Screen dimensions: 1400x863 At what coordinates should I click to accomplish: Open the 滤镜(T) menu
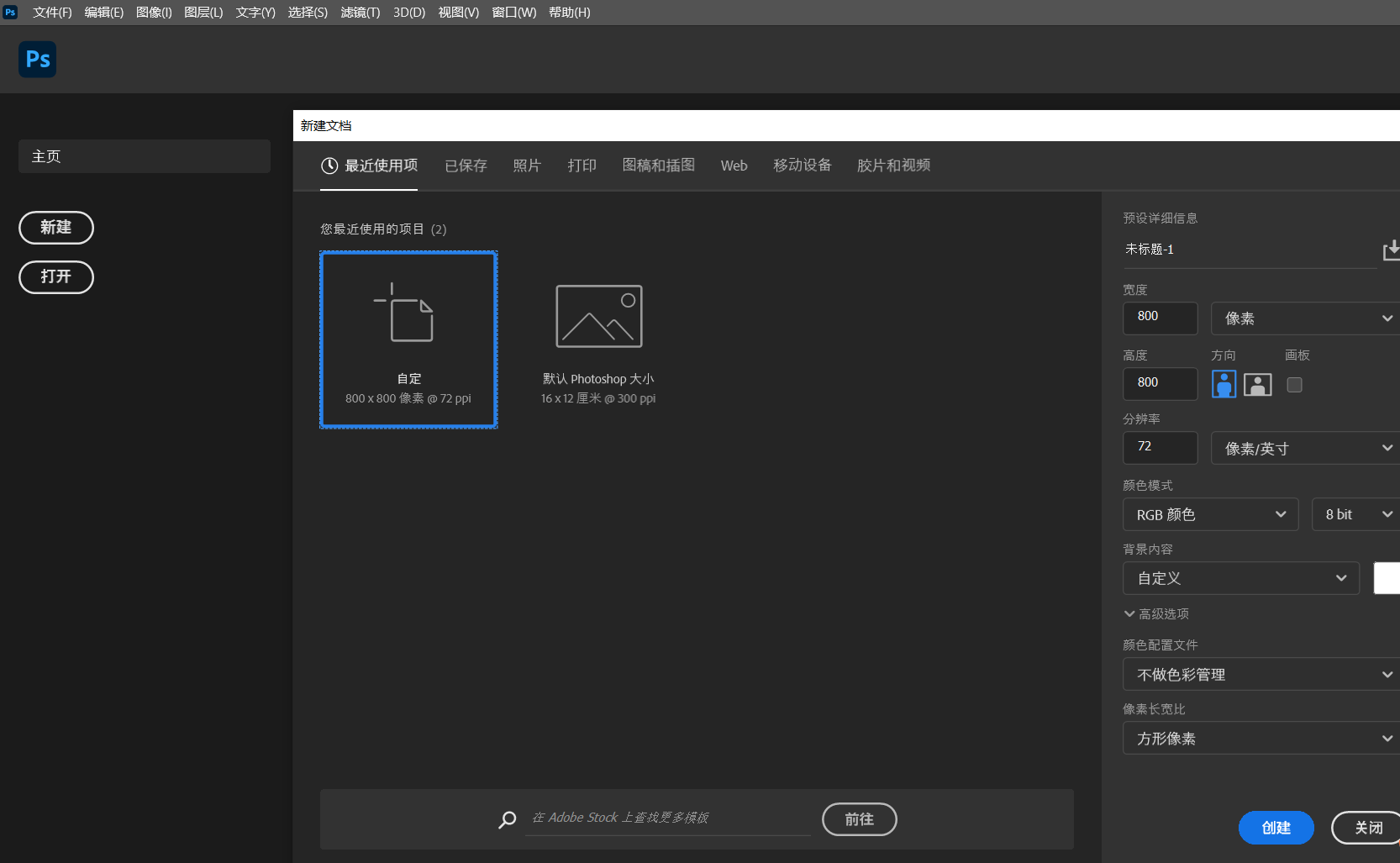(360, 13)
